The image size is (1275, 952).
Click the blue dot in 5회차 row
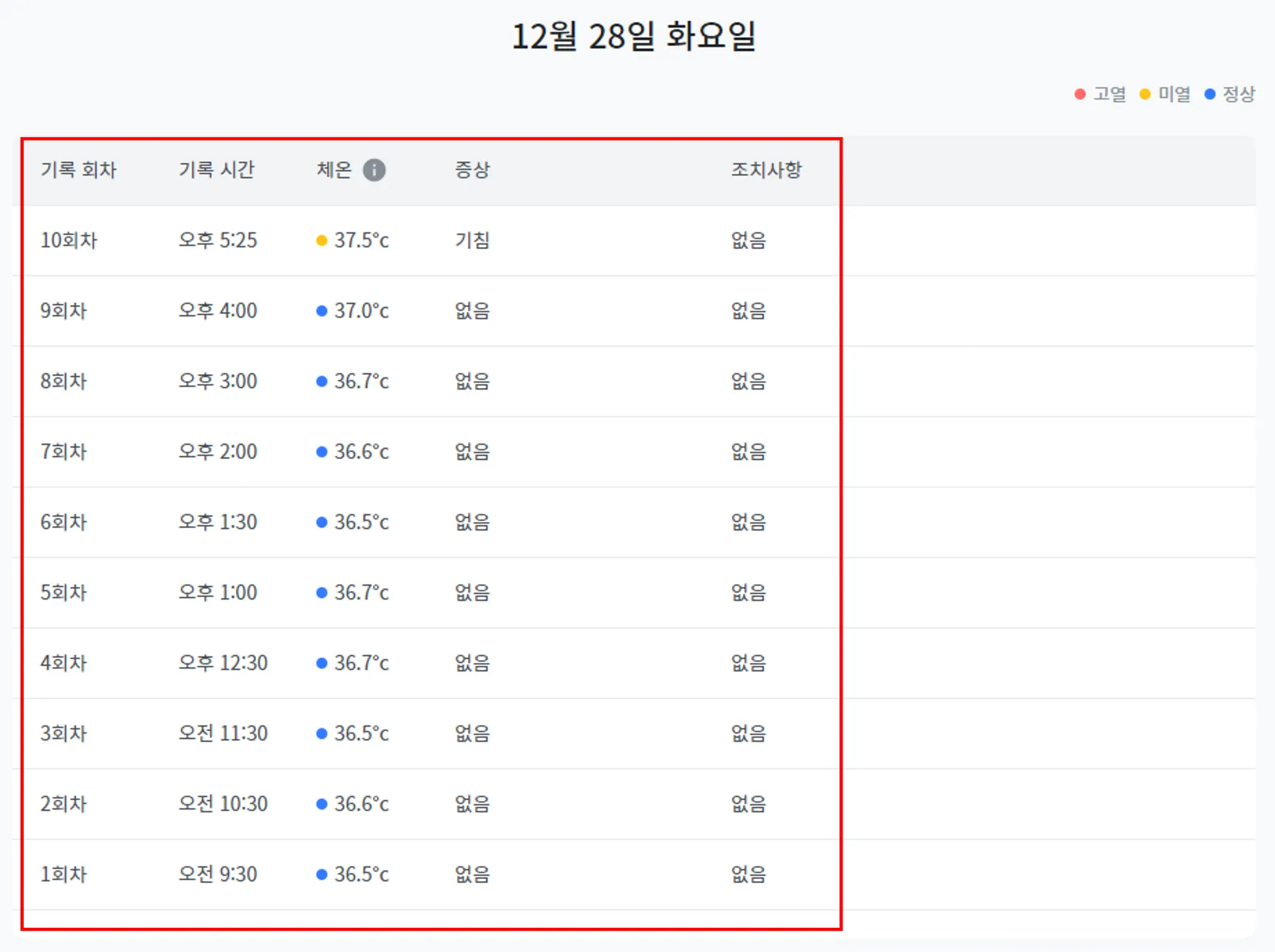pyautogui.click(x=322, y=593)
